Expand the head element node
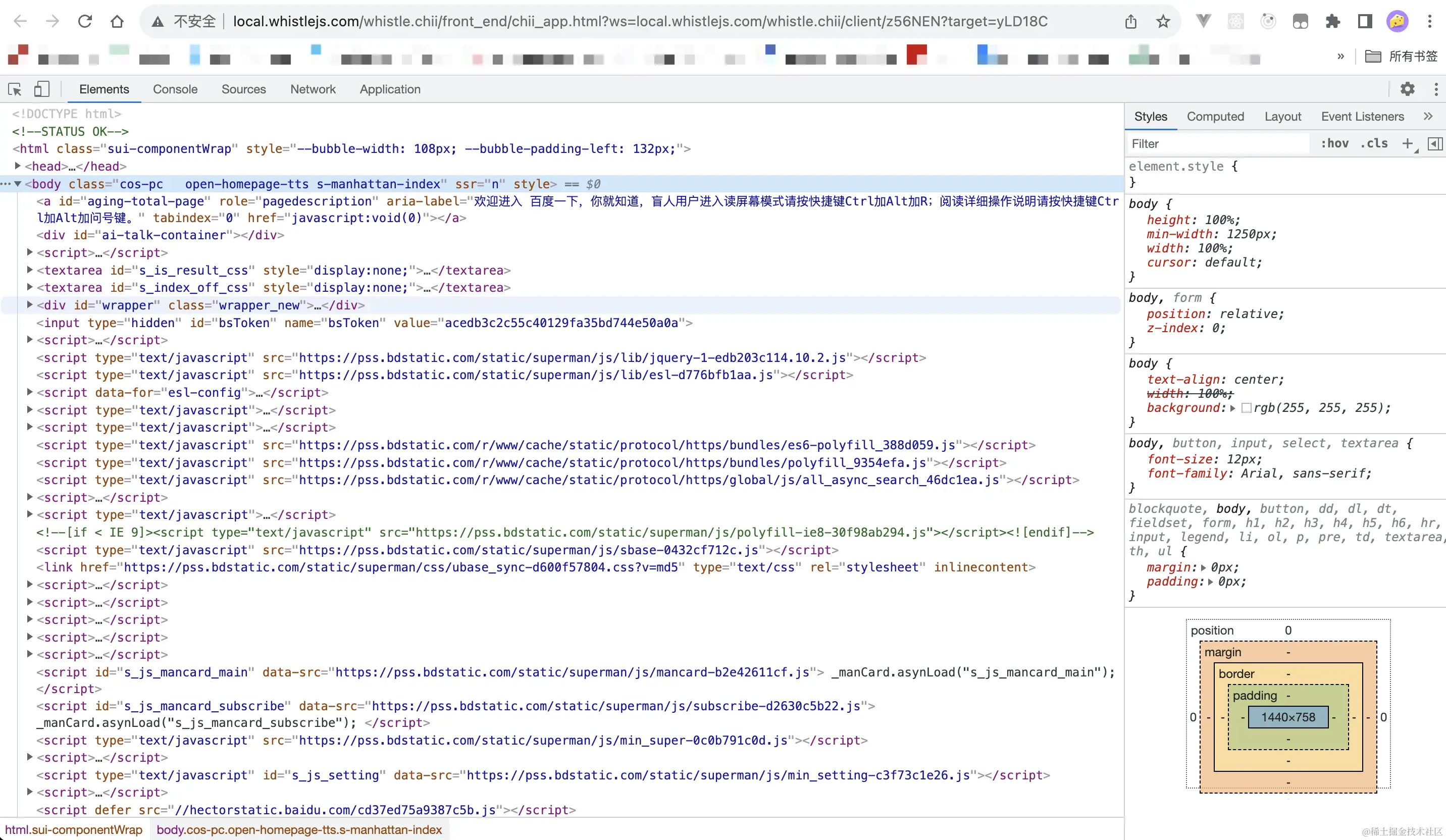 [x=17, y=166]
